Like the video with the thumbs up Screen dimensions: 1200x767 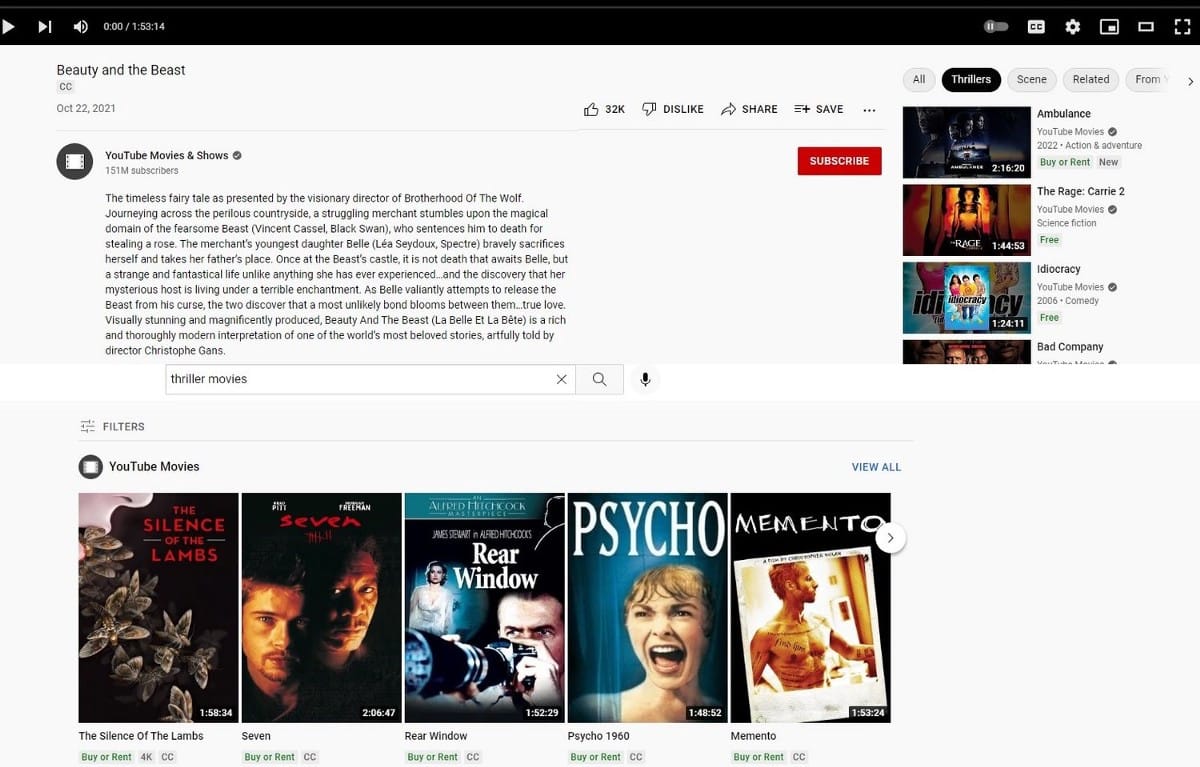click(x=591, y=109)
